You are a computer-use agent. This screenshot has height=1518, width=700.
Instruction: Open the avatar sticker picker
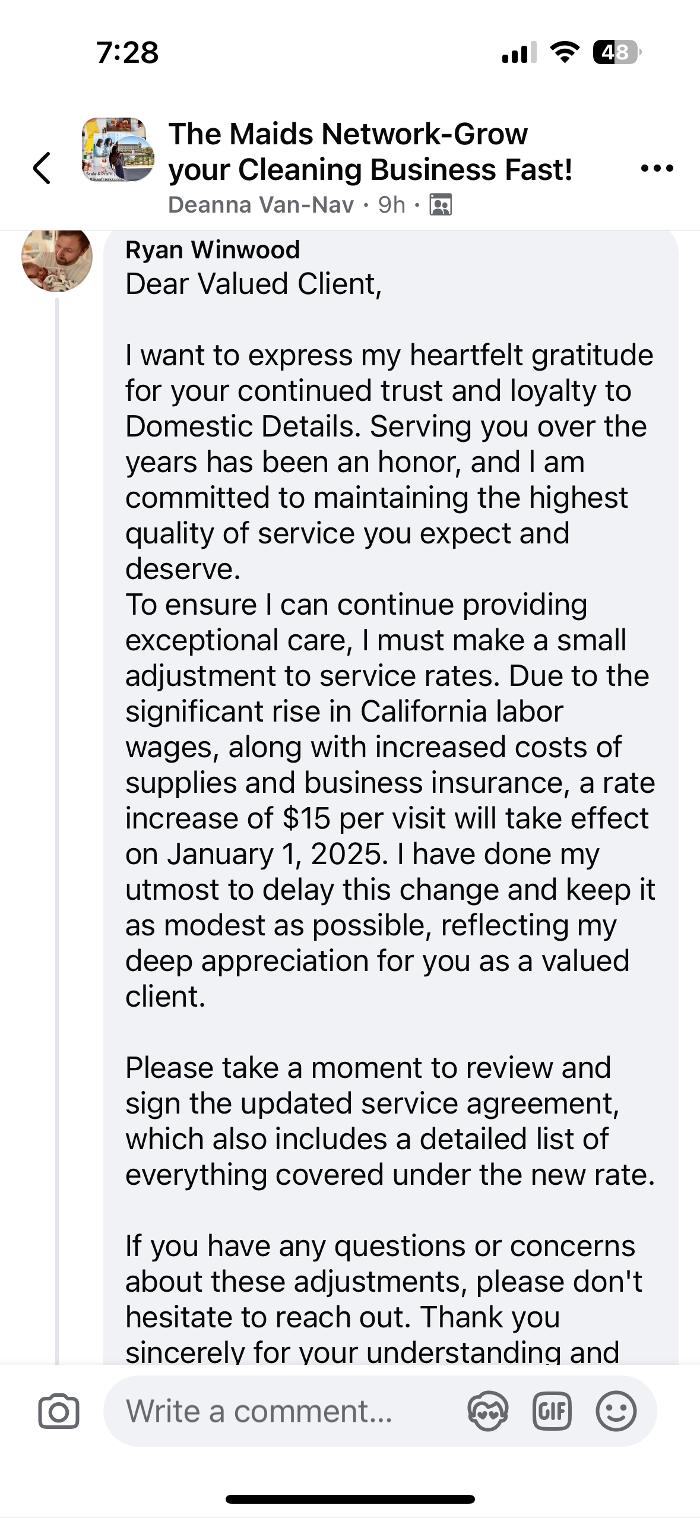pyautogui.click(x=487, y=1411)
